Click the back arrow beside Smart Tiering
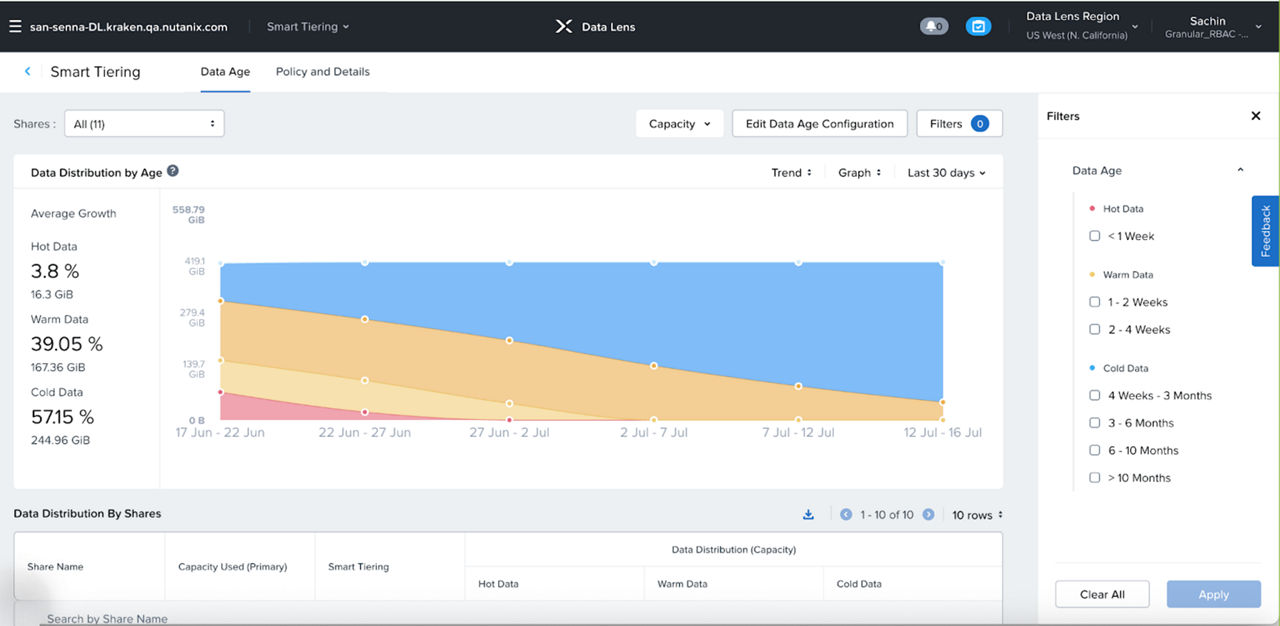1280x626 pixels. coord(27,72)
